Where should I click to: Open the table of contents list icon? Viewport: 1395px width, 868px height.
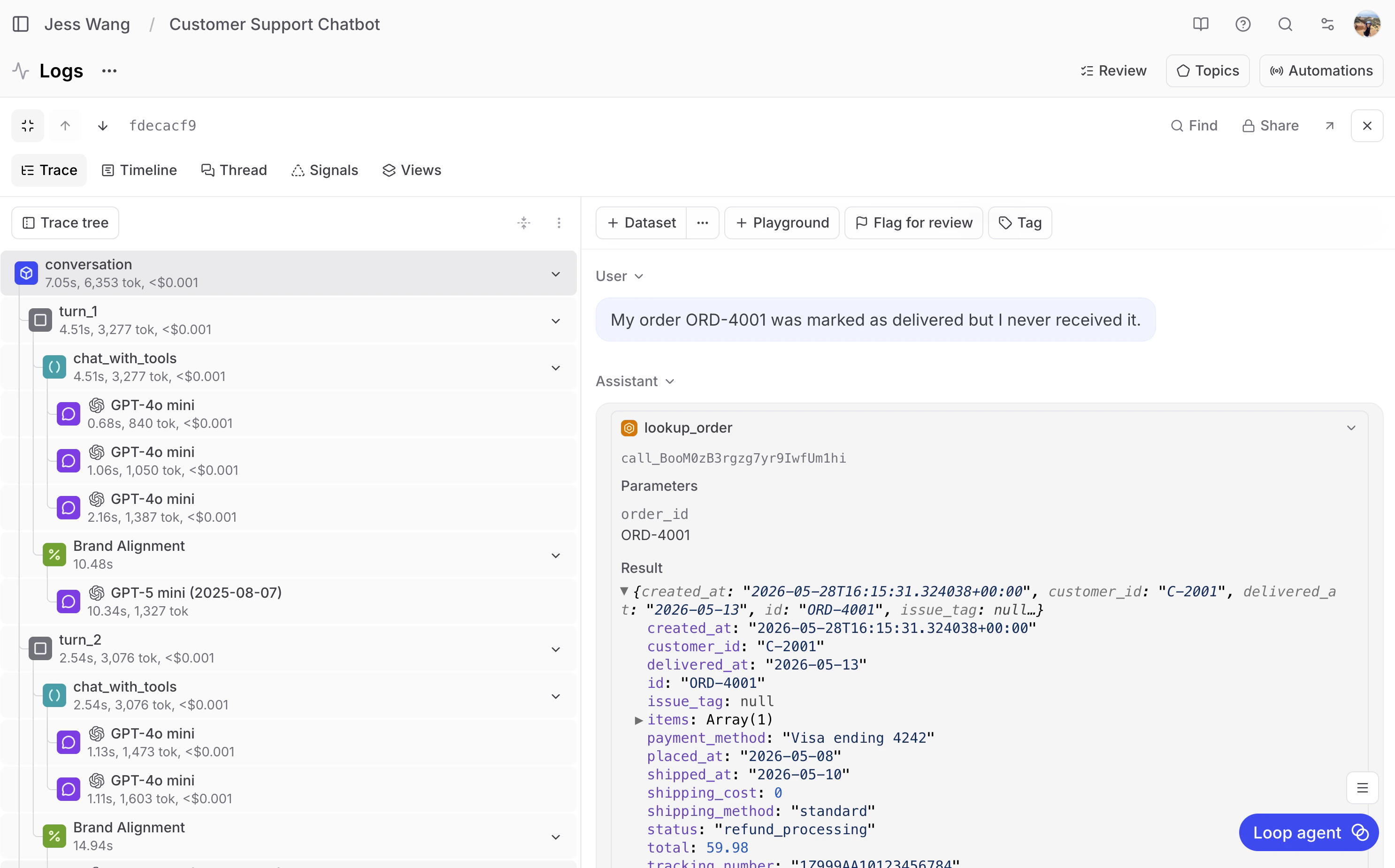(x=1362, y=788)
